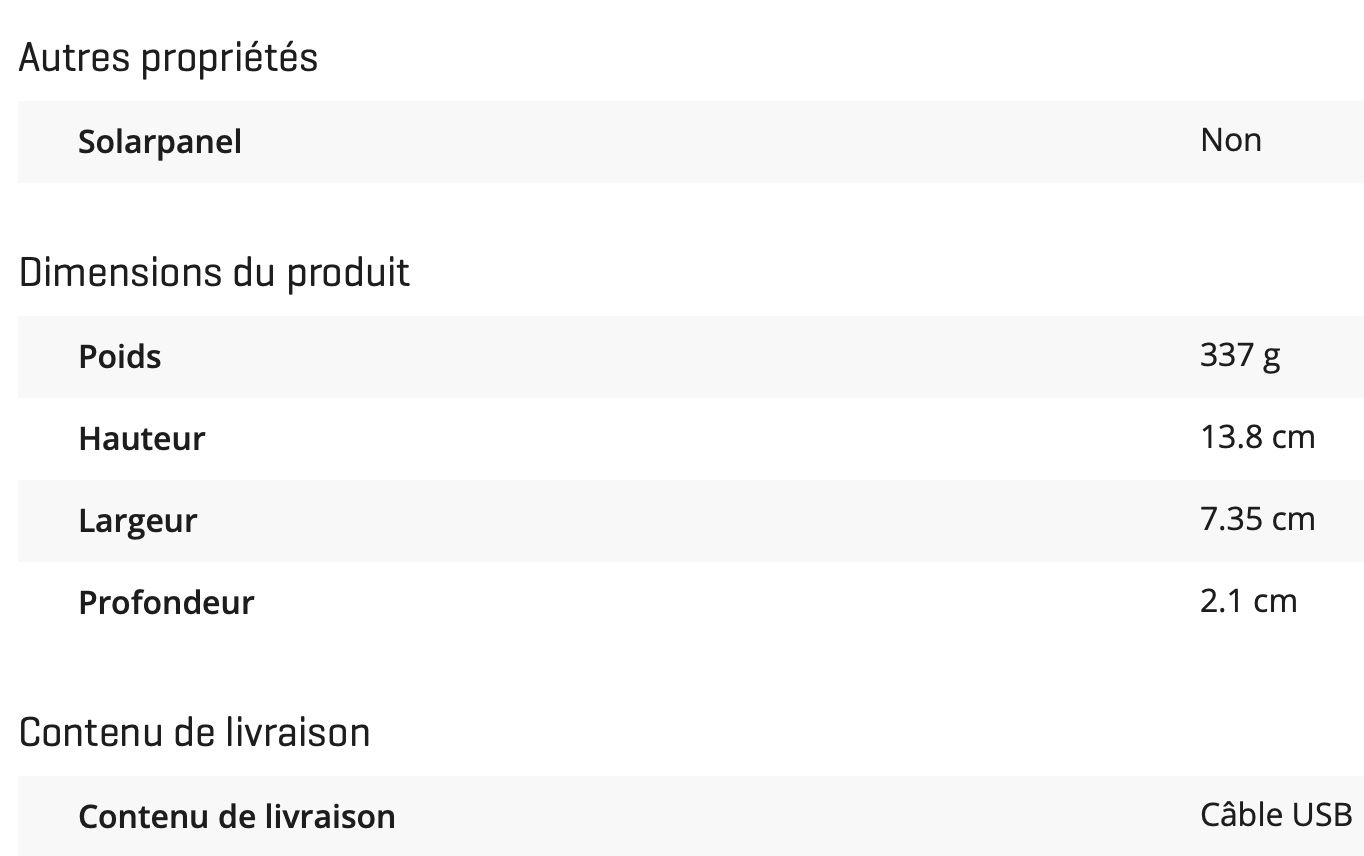The height and width of the screenshot is (856, 1364).
Task: Click the 2.1 cm depth value
Action: tap(1249, 601)
